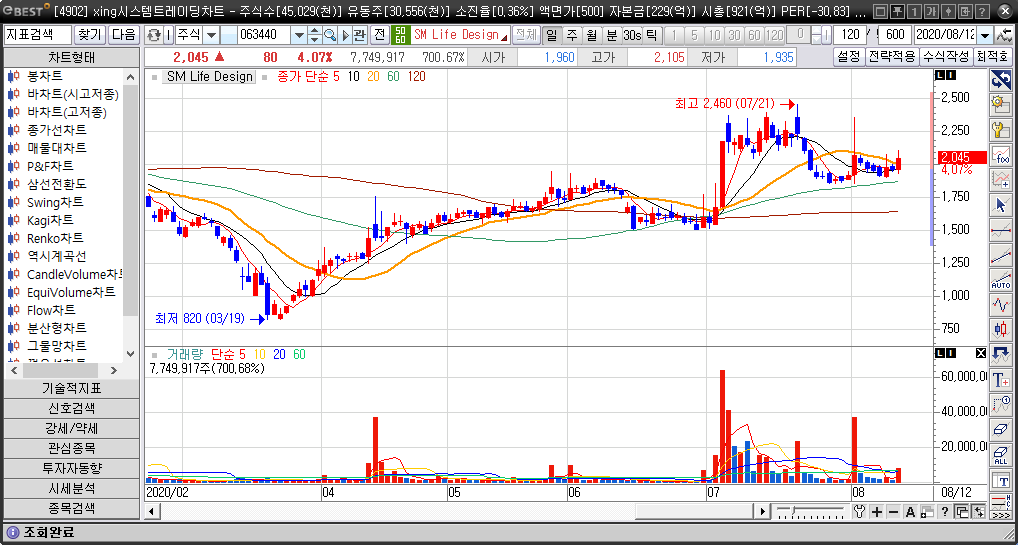Click the 다음 next button

coord(123,35)
